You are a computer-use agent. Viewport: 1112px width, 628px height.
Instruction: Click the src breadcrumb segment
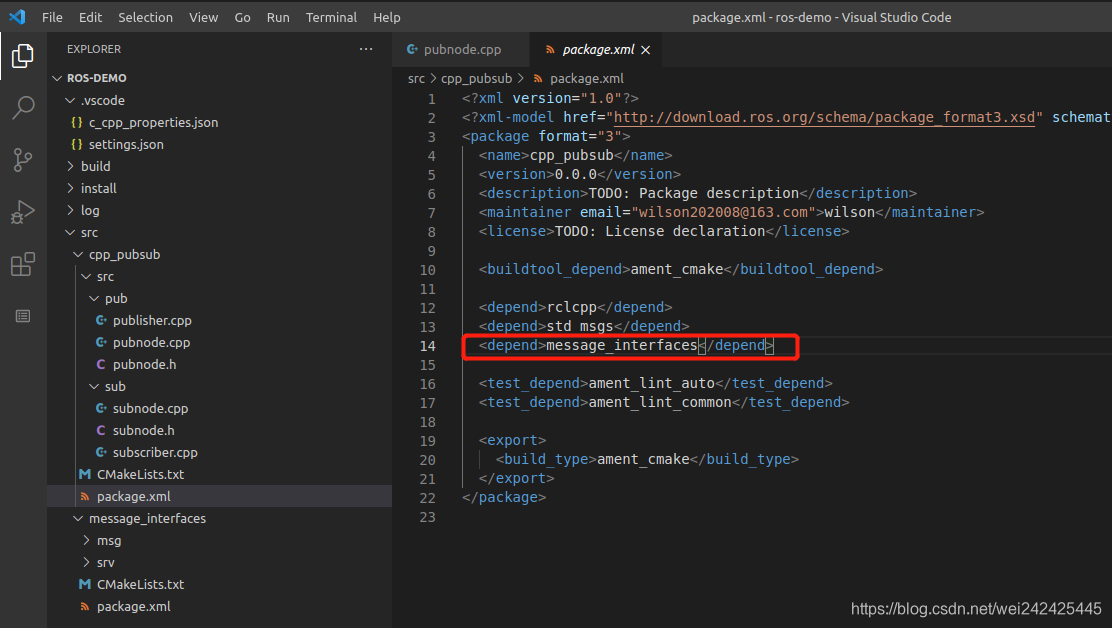tap(416, 79)
